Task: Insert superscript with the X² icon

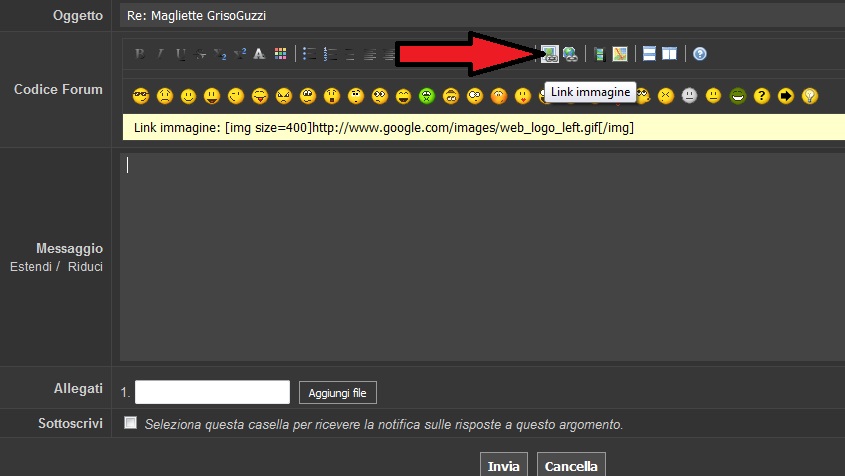Action: (240, 54)
